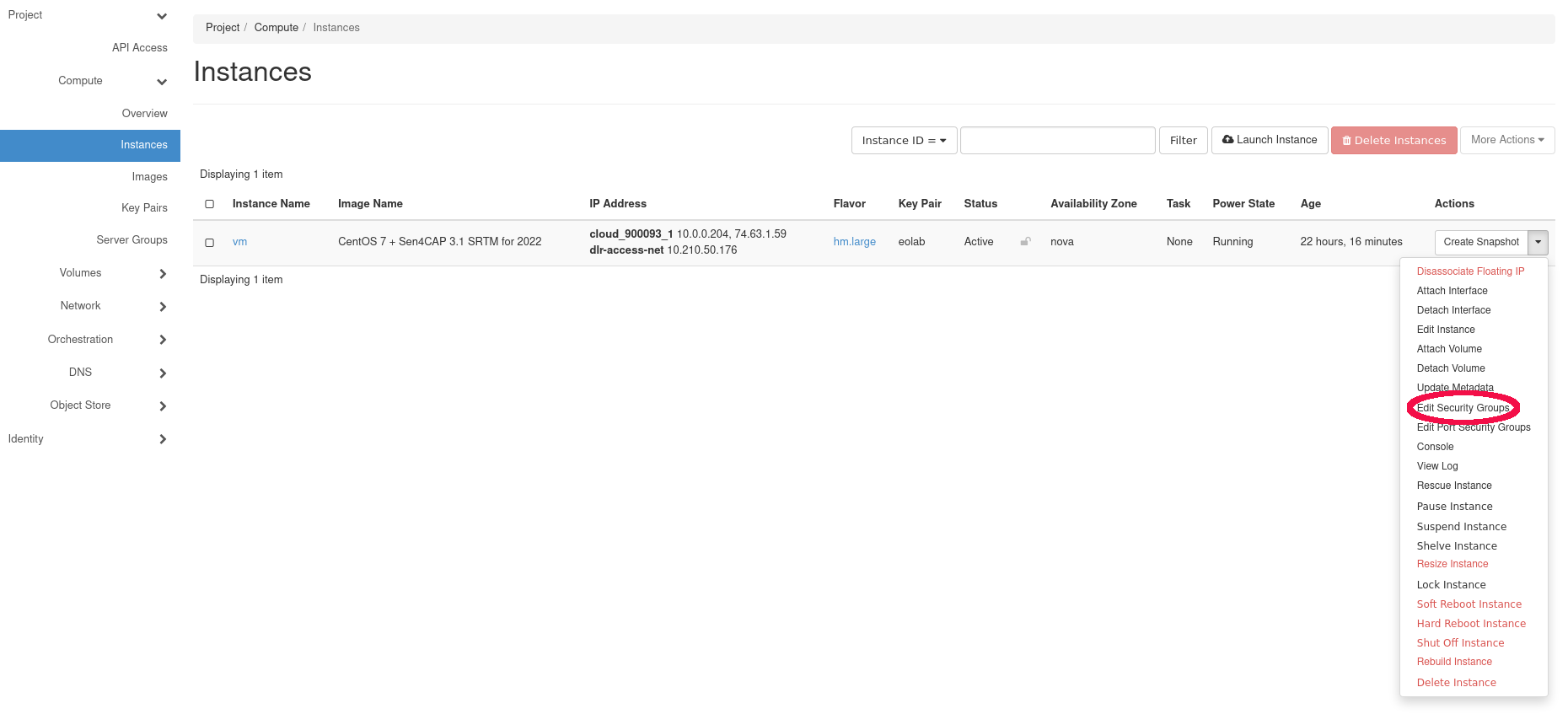The image size is (1568, 714).
Task: Click the unlocked padlock icon beside Active status
Action: click(x=1025, y=242)
